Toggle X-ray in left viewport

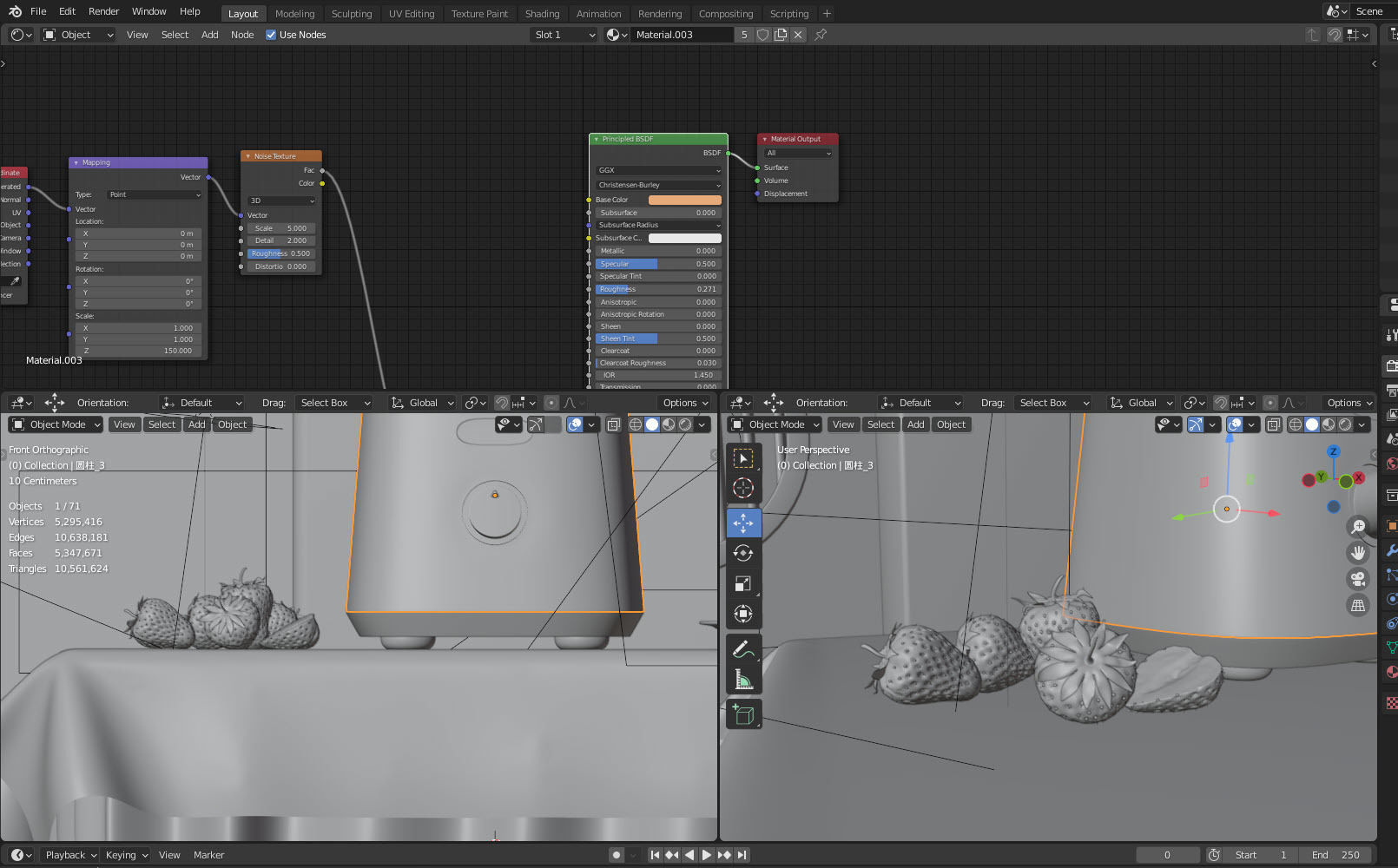613,424
